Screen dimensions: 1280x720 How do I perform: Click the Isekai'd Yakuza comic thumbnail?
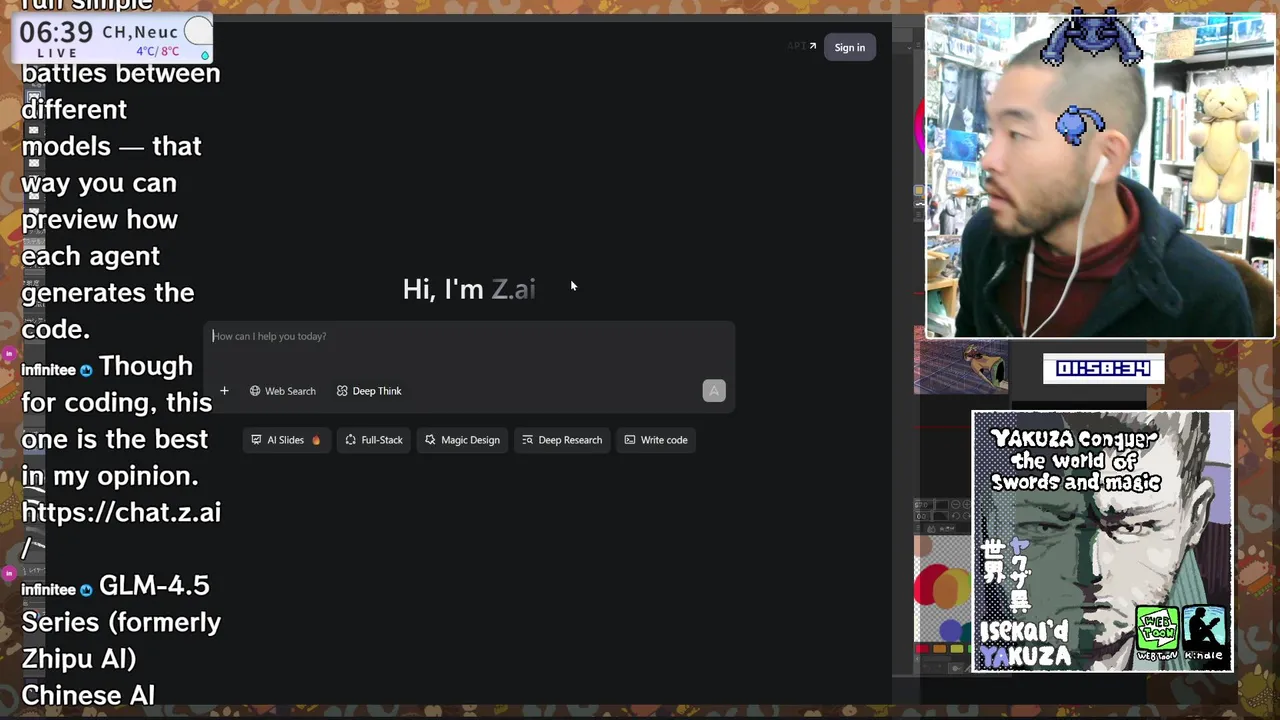point(1102,541)
